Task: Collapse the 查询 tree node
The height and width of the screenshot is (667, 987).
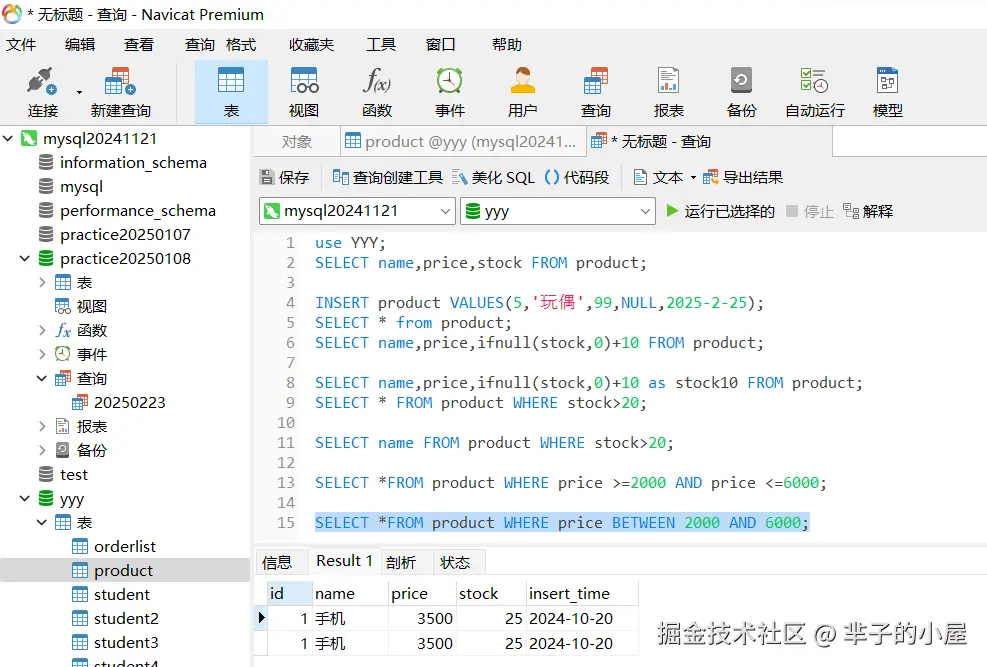Action: pyautogui.click(x=42, y=378)
